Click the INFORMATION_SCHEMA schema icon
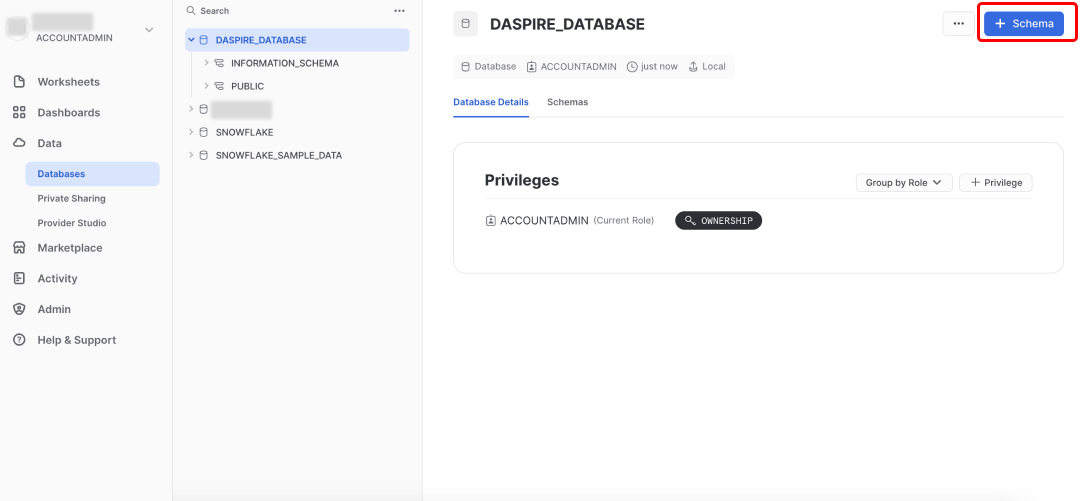This screenshot has width=1084, height=501. click(218, 63)
